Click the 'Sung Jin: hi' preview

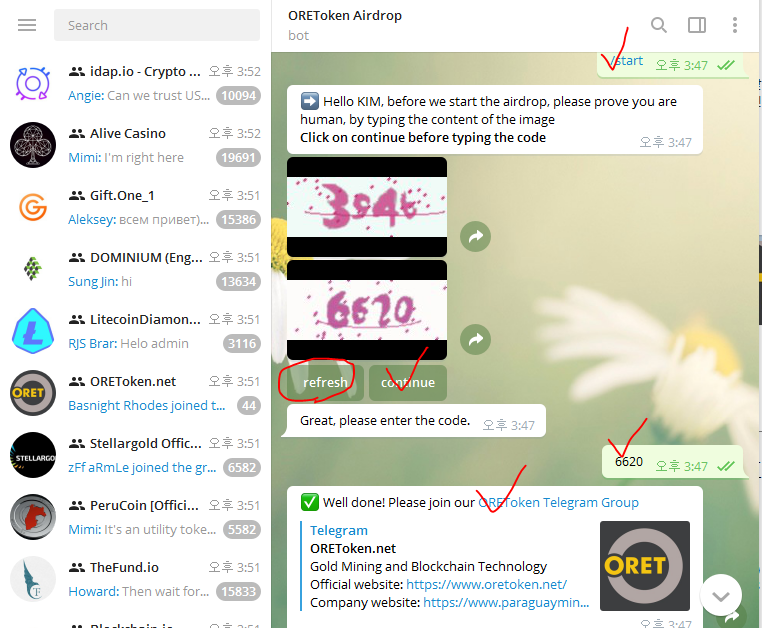[x=100, y=281]
